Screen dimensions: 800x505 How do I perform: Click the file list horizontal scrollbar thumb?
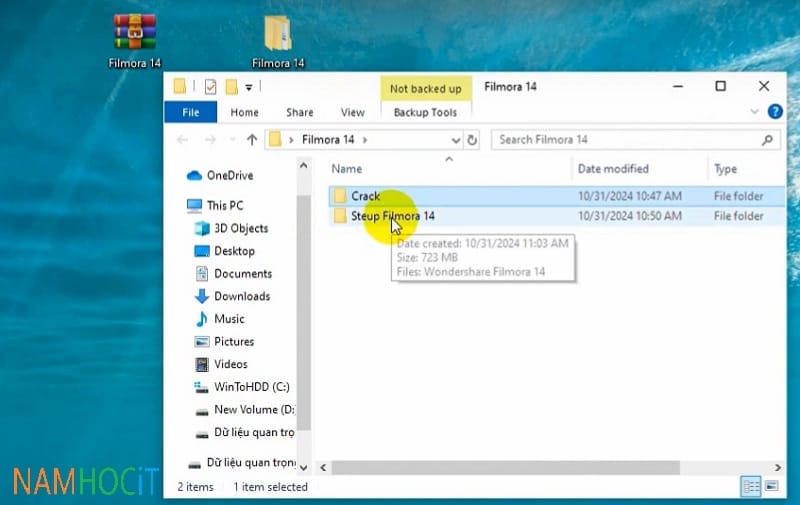pyautogui.click(x=505, y=467)
